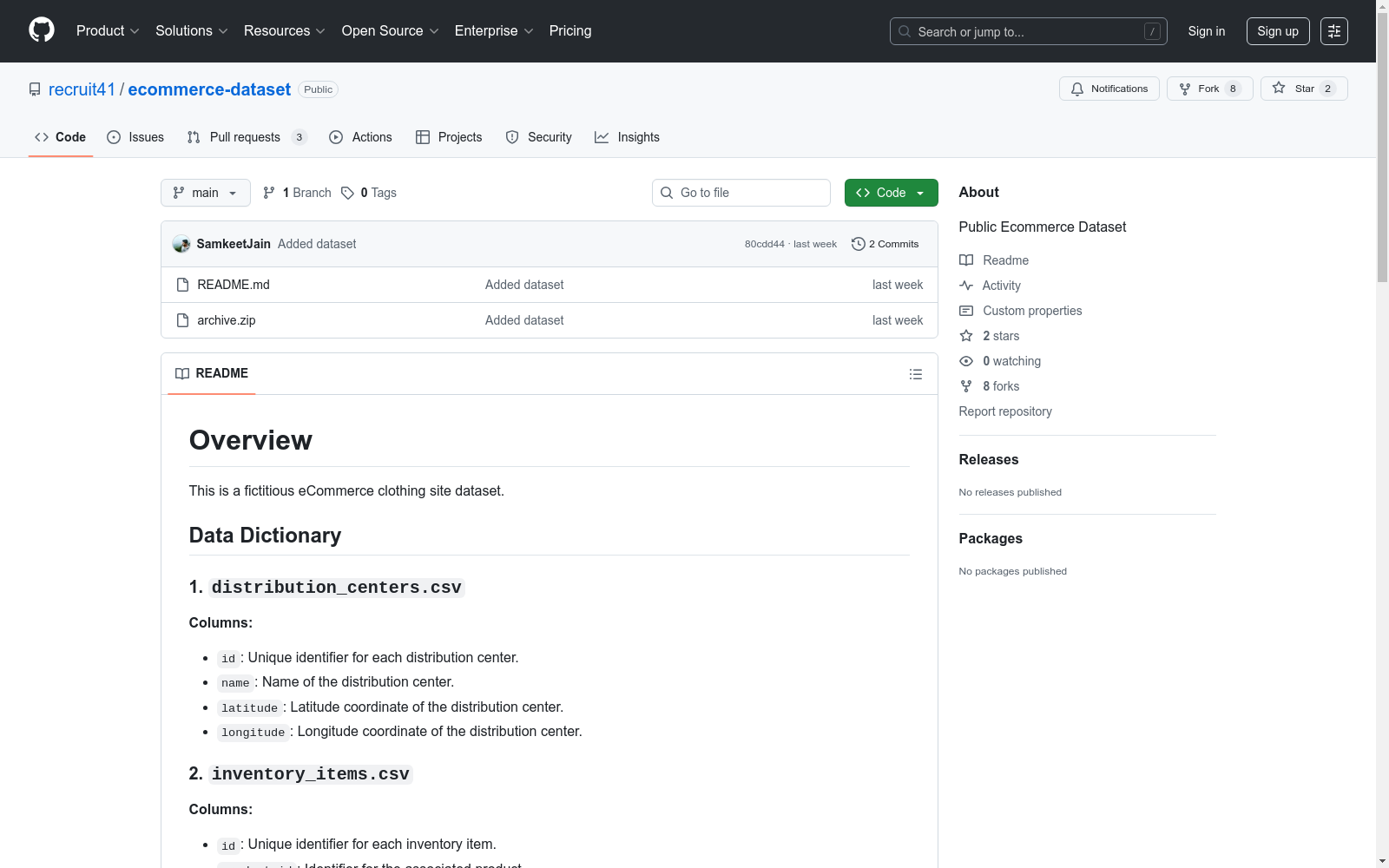Click the fork icon next to 8 forks

coord(966,386)
